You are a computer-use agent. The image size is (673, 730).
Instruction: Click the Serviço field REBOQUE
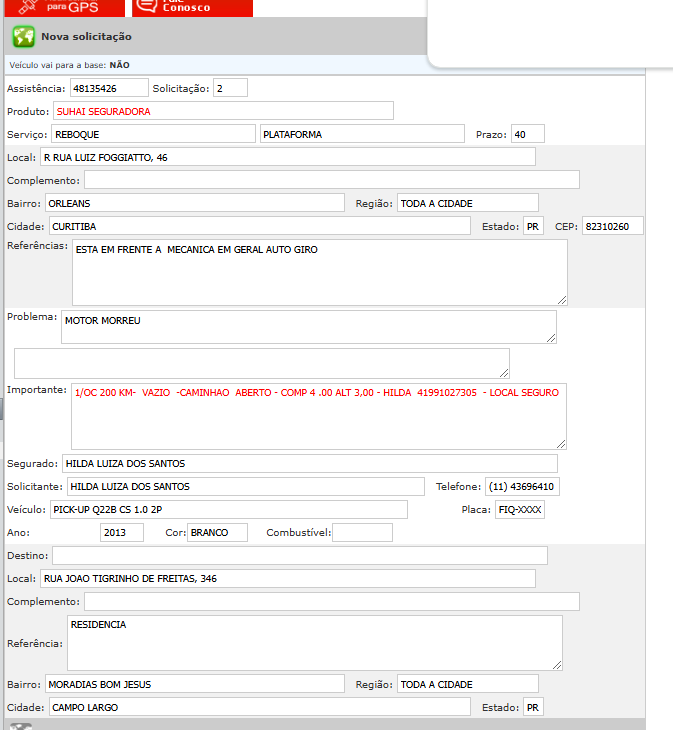pyautogui.click(x=153, y=134)
